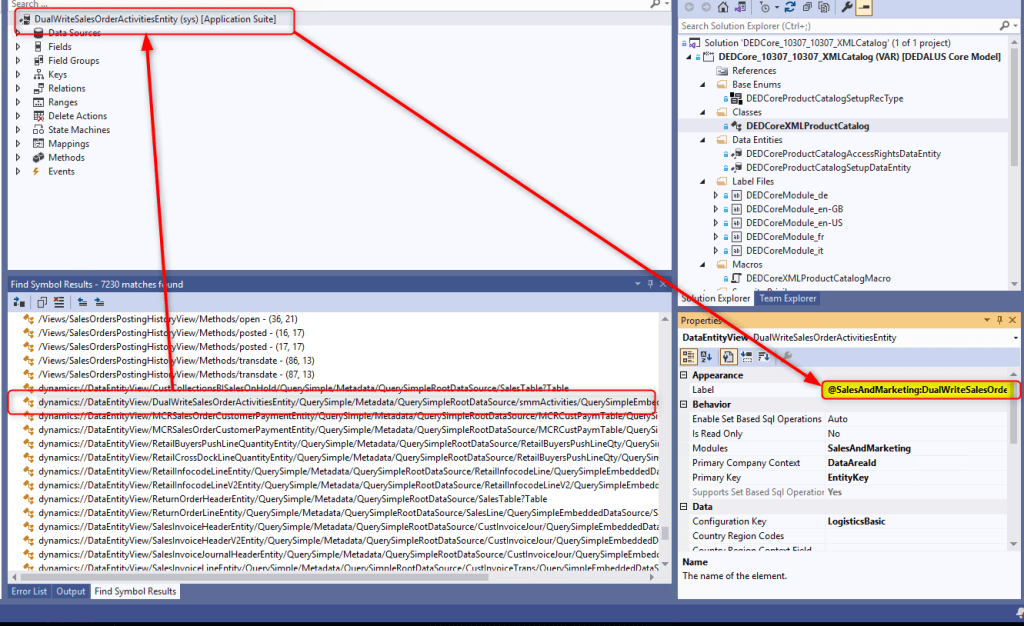Click the copy icon in Find Symbol Results
The height and width of the screenshot is (626, 1024).
point(43,302)
